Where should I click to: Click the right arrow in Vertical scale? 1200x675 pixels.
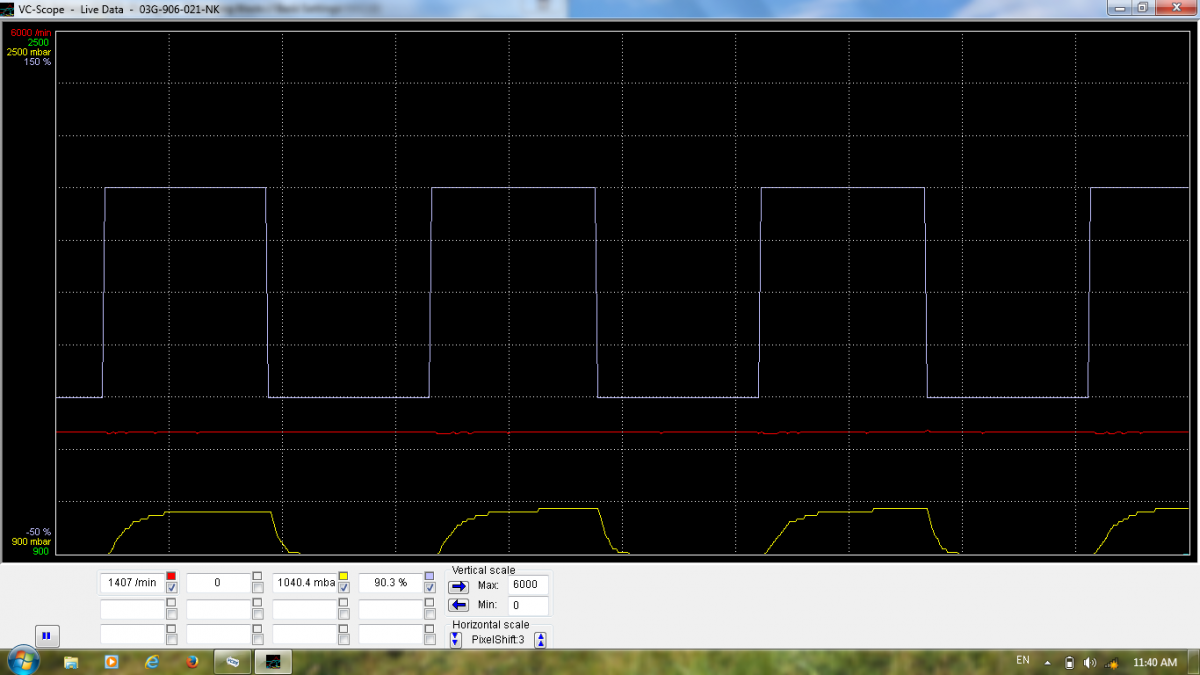tap(458, 586)
